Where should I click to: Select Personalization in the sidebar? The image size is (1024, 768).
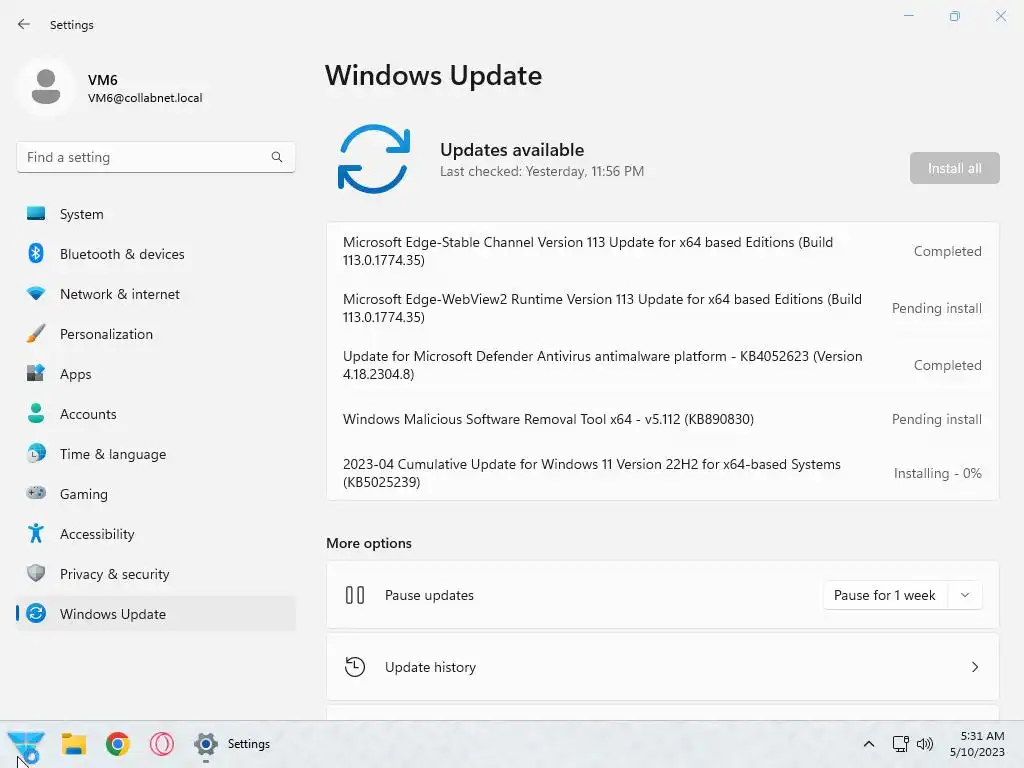point(155,334)
